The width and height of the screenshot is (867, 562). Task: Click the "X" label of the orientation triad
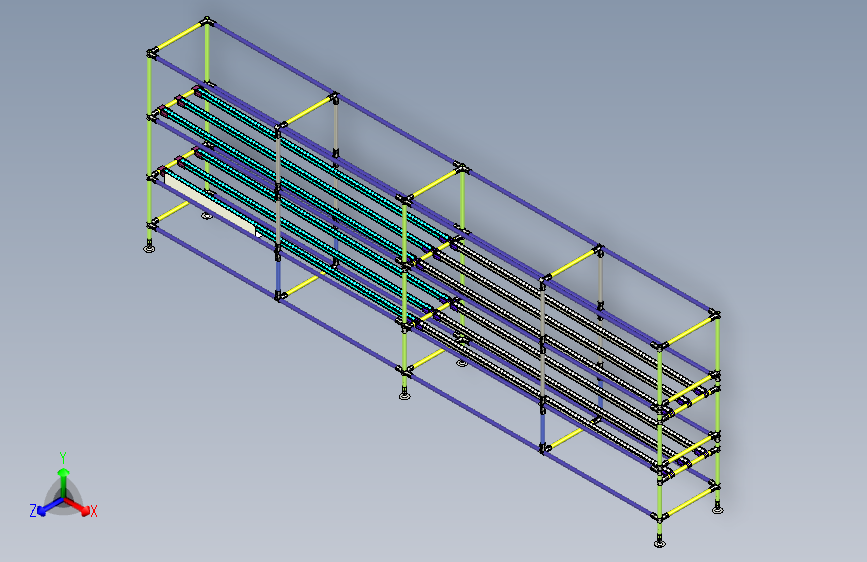94,511
